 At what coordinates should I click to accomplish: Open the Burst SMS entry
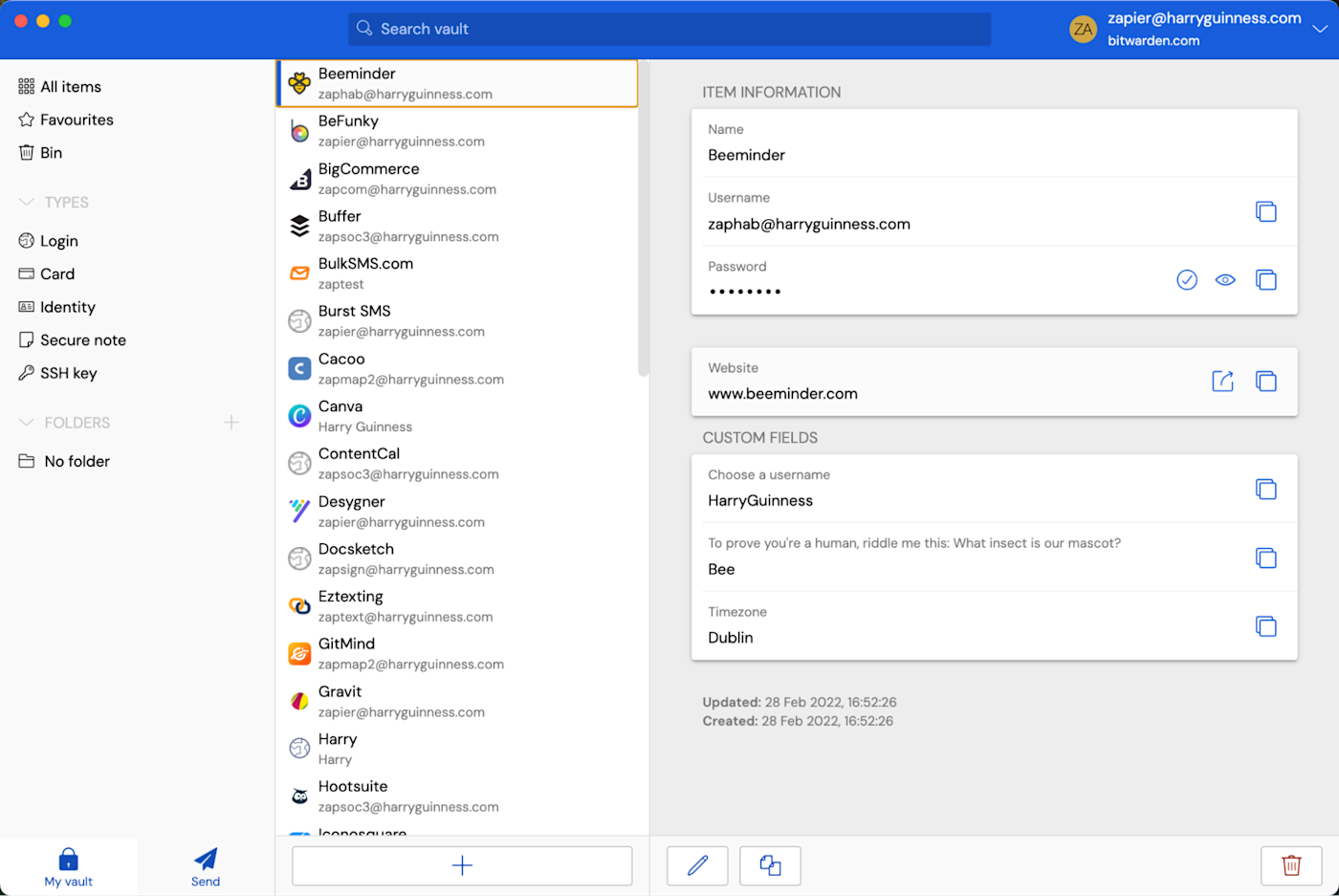(x=457, y=321)
